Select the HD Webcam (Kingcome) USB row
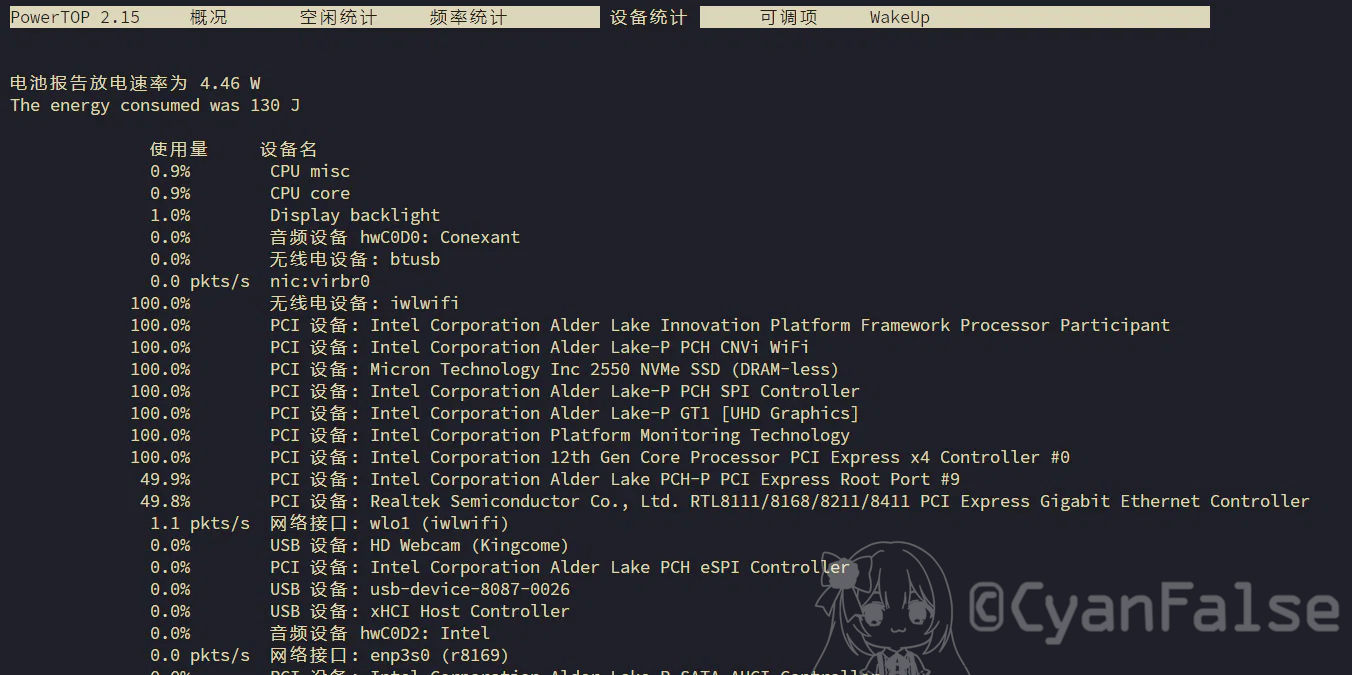Screen dimensions: 1352x675 click(419, 545)
